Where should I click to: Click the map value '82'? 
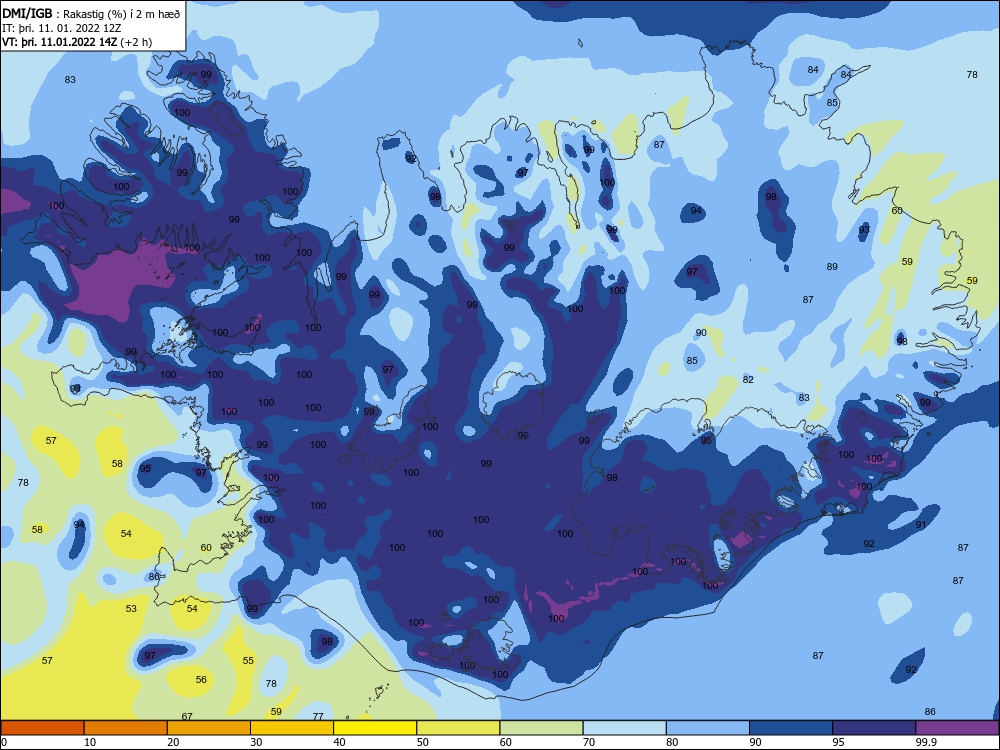tap(748, 379)
